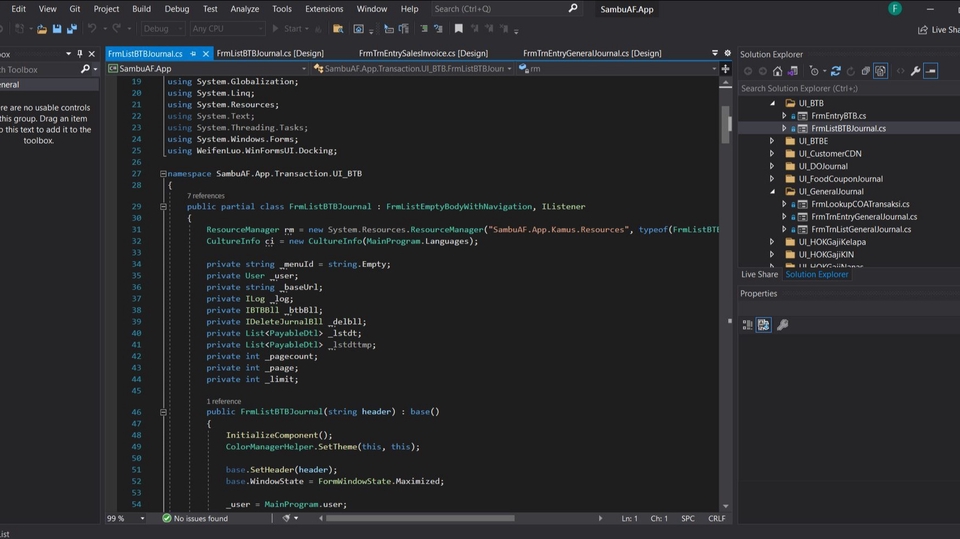This screenshot has height=539, width=960.
Task: Click the Sync/Refresh icon in Solution Explorer
Action: point(836,71)
